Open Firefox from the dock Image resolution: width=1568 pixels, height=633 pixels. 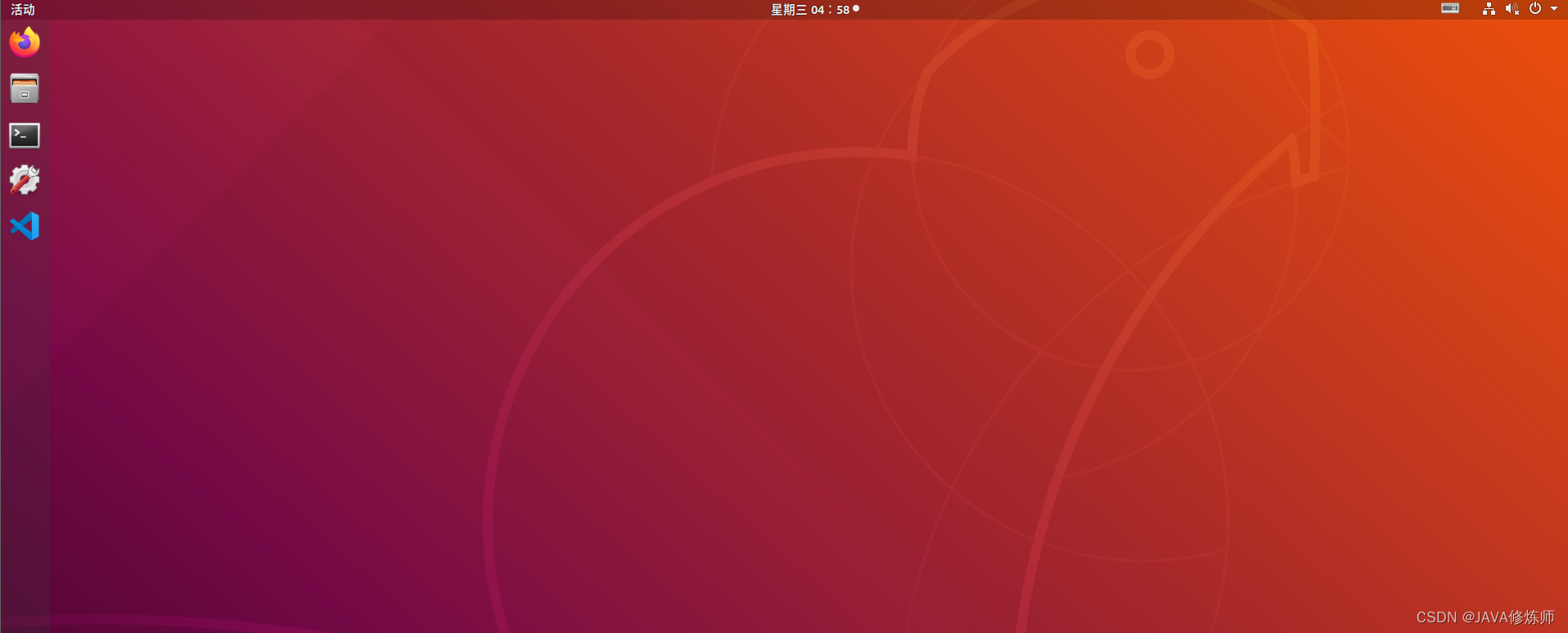(25, 42)
